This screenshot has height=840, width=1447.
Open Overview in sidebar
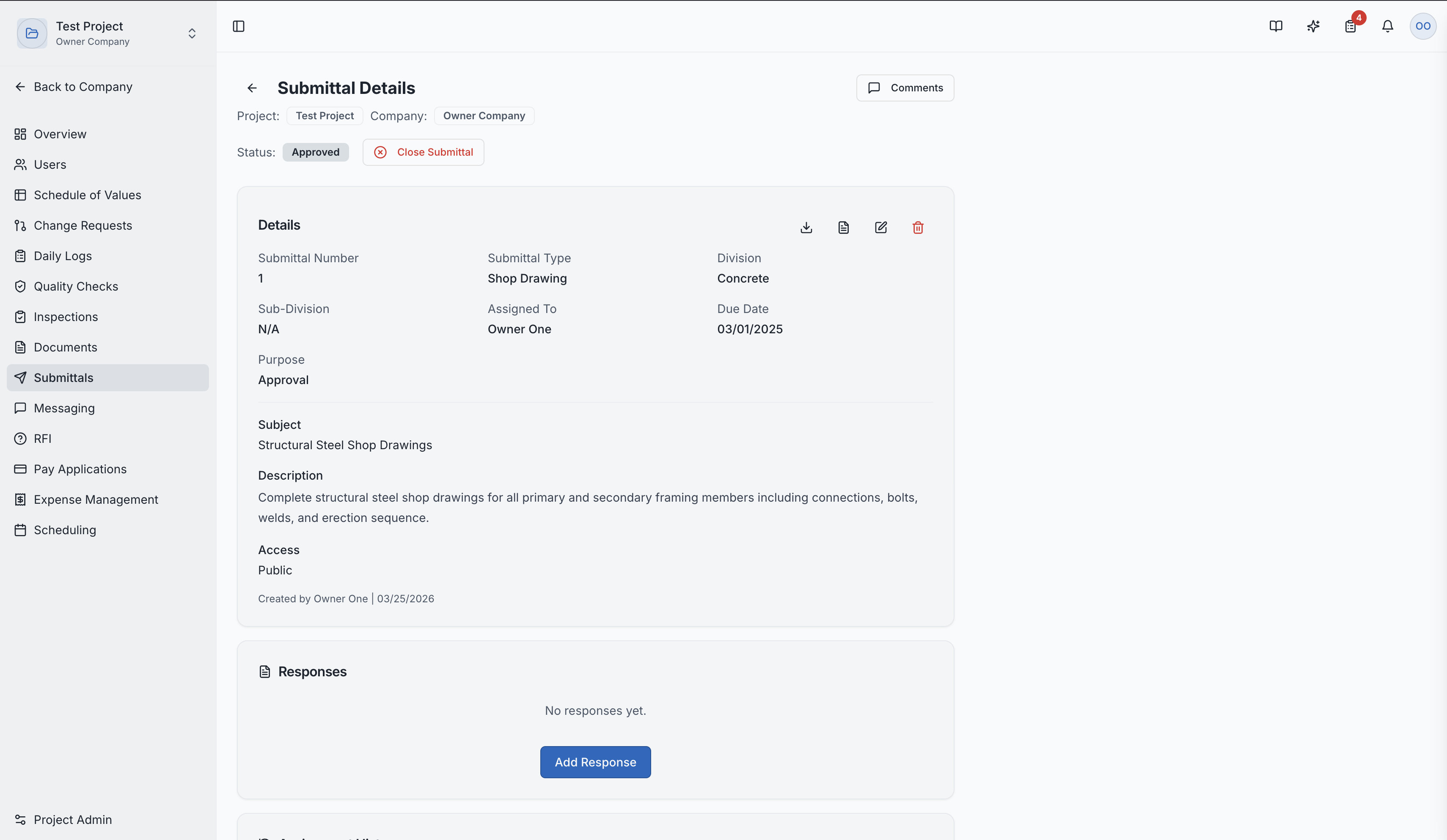[x=108, y=134]
